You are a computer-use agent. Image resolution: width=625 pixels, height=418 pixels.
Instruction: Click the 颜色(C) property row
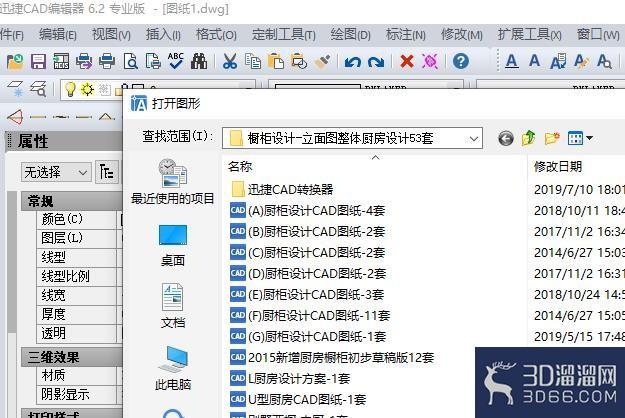tap(79, 219)
